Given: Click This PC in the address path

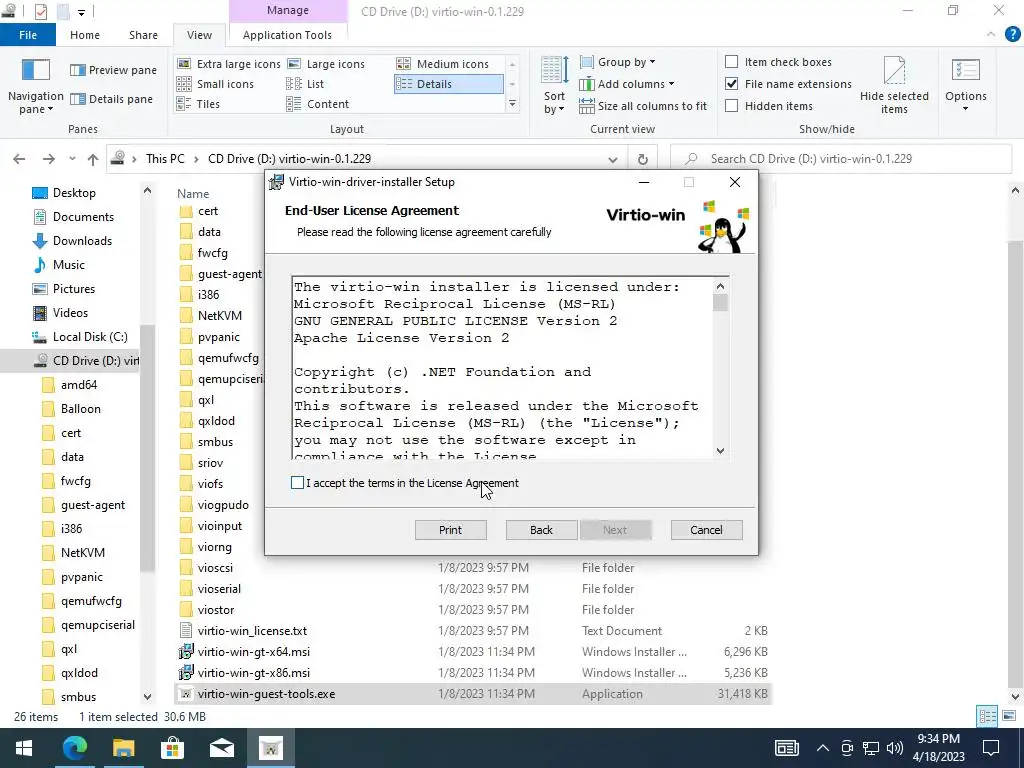Looking at the screenshot, I should [x=165, y=159].
